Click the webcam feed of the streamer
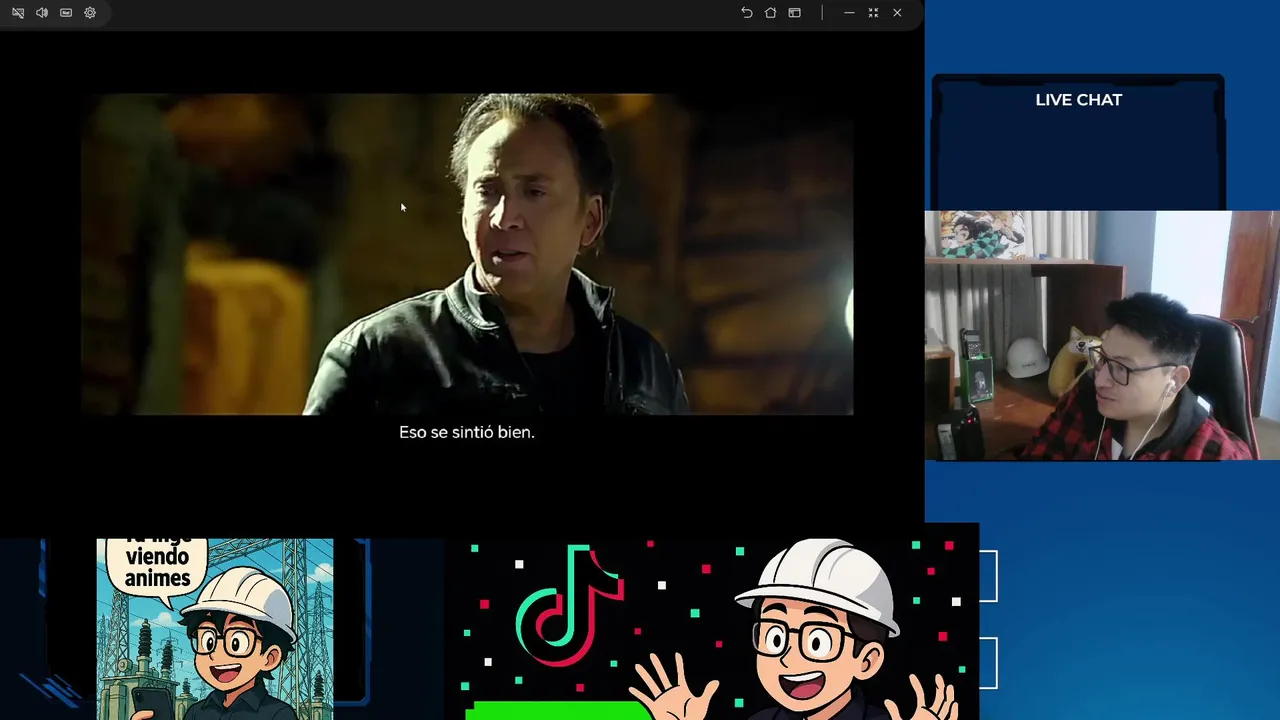The image size is (1280, 720). point(1102,335)
